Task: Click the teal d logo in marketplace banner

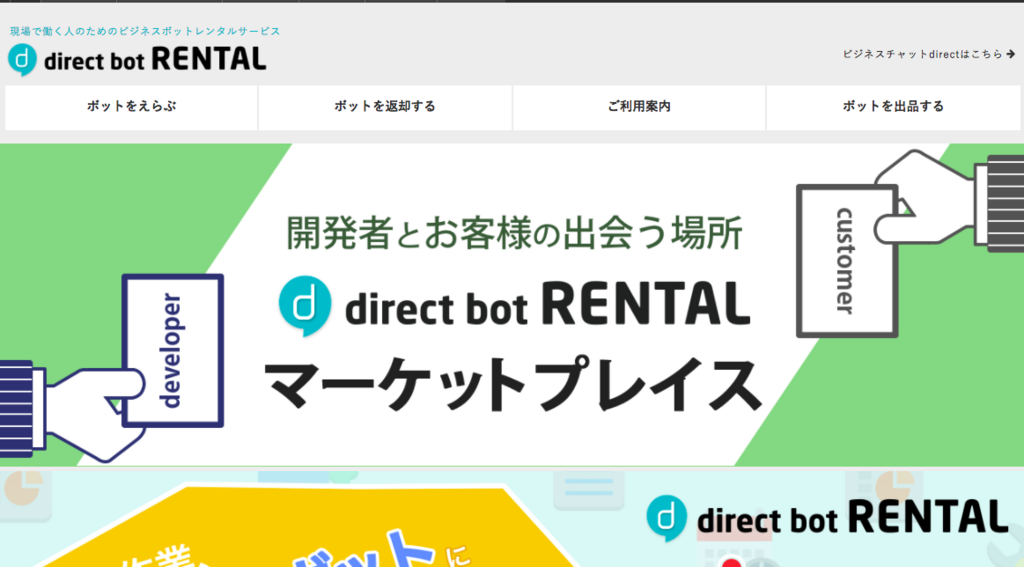Action: point(305,305)
